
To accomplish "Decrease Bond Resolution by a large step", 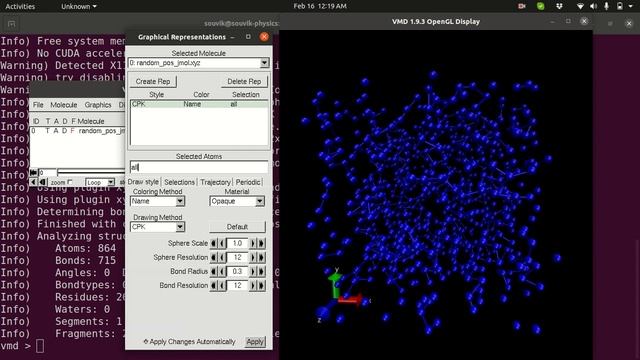I will pyautogui.click(x=213, y=285).
